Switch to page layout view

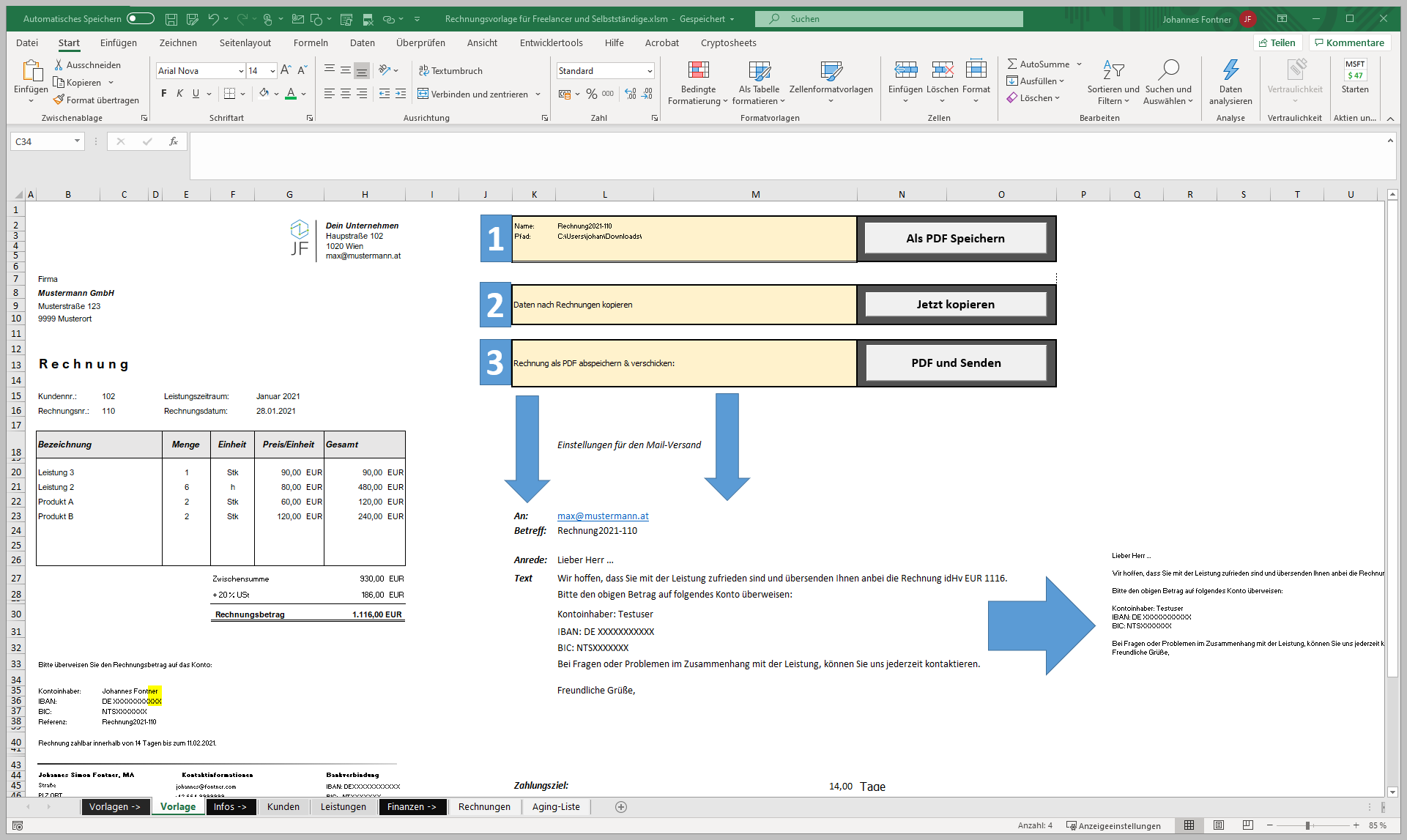tap(1219, 825)
